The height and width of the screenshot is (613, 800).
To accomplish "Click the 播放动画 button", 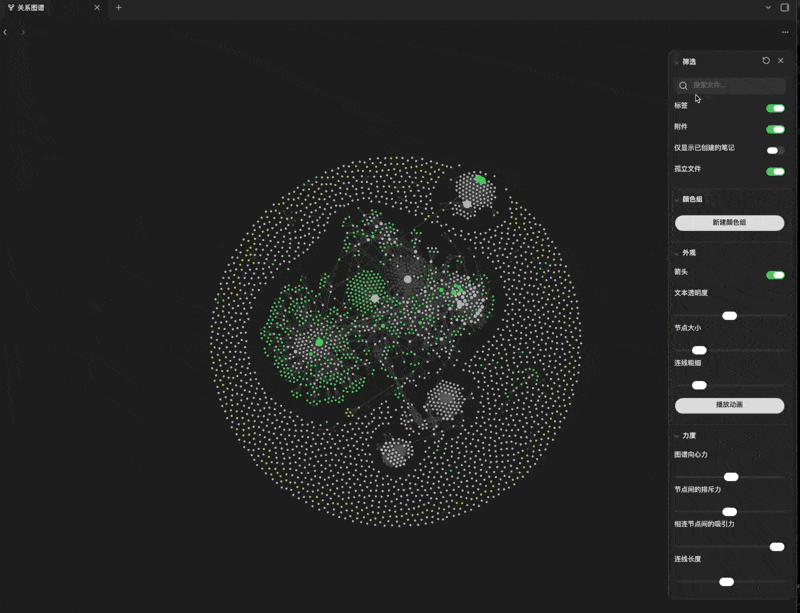I will pyautogui.click(x=730, y=405).
